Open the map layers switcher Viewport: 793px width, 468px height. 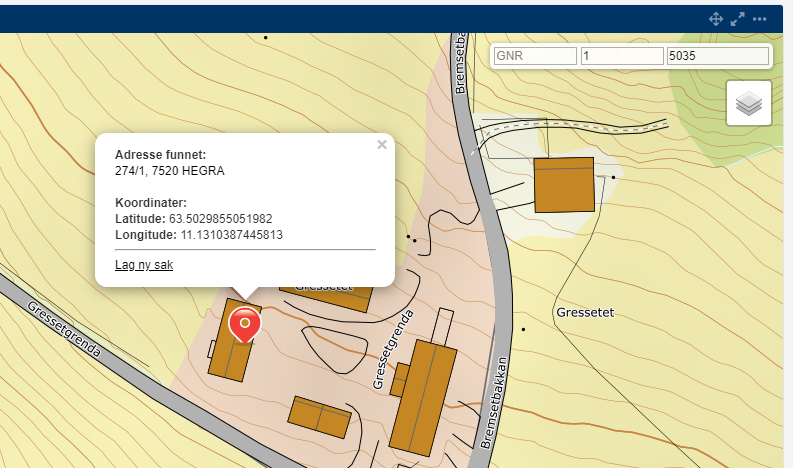point(749,103)
